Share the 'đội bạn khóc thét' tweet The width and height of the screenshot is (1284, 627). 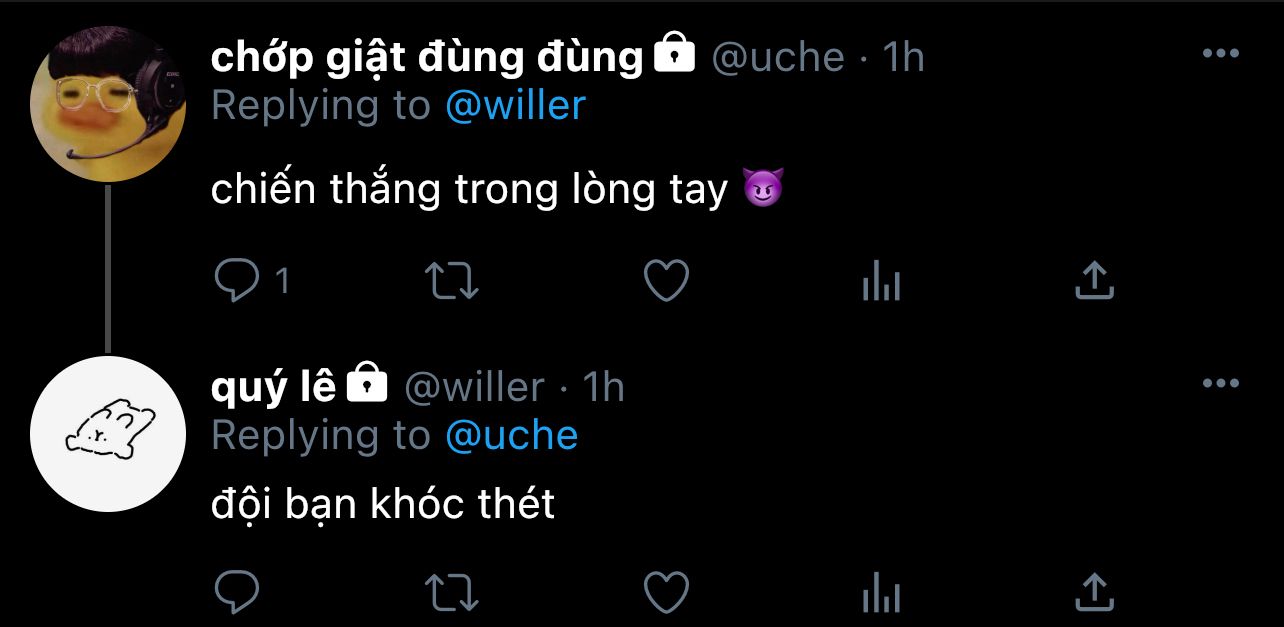click(1094, 591)
